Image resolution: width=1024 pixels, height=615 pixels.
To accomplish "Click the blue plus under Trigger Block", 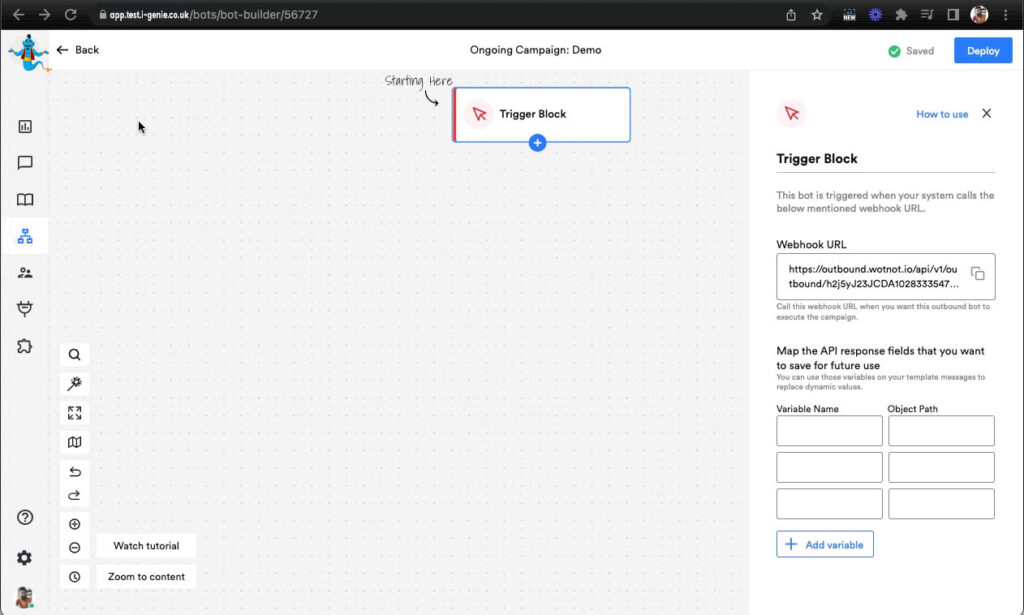I will click(537, 143).
